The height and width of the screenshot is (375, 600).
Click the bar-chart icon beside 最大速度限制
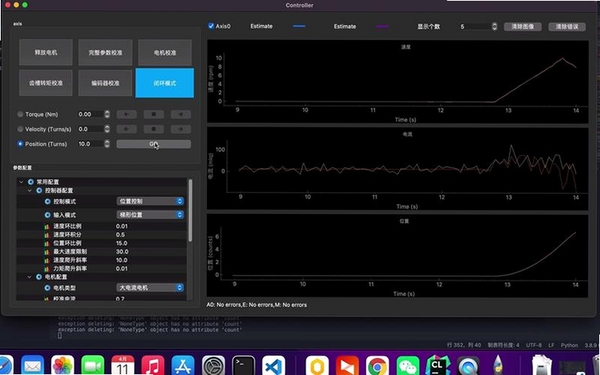(x=47, y=252)
